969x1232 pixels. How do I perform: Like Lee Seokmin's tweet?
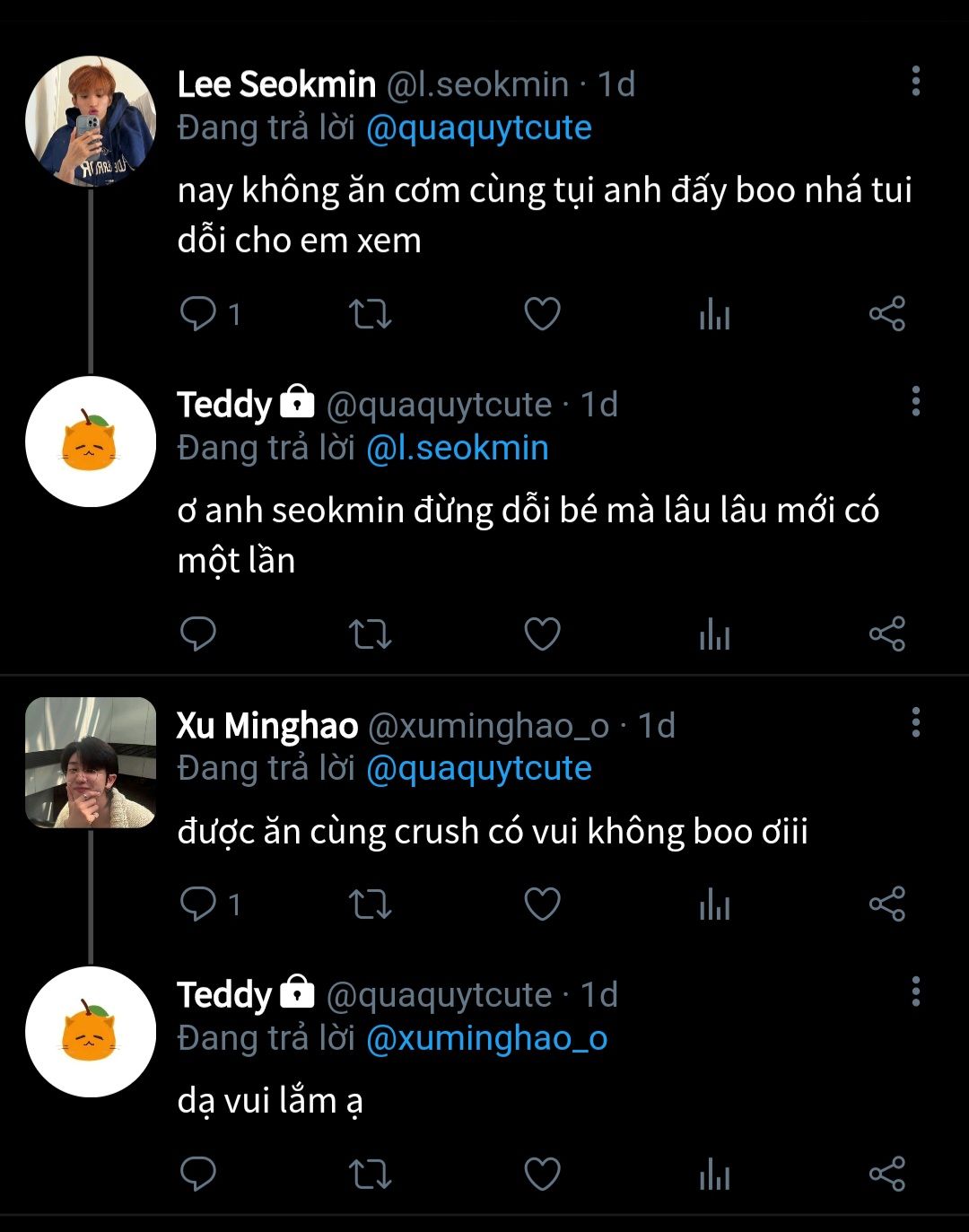pos(542,314)
